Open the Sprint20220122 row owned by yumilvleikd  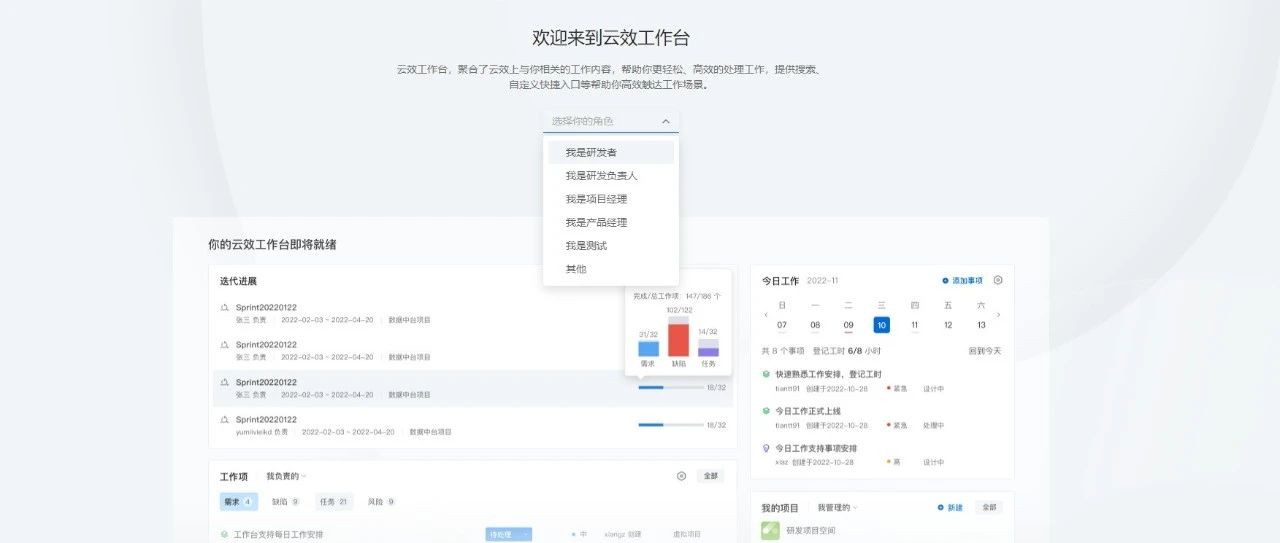(x=471, y=426)
